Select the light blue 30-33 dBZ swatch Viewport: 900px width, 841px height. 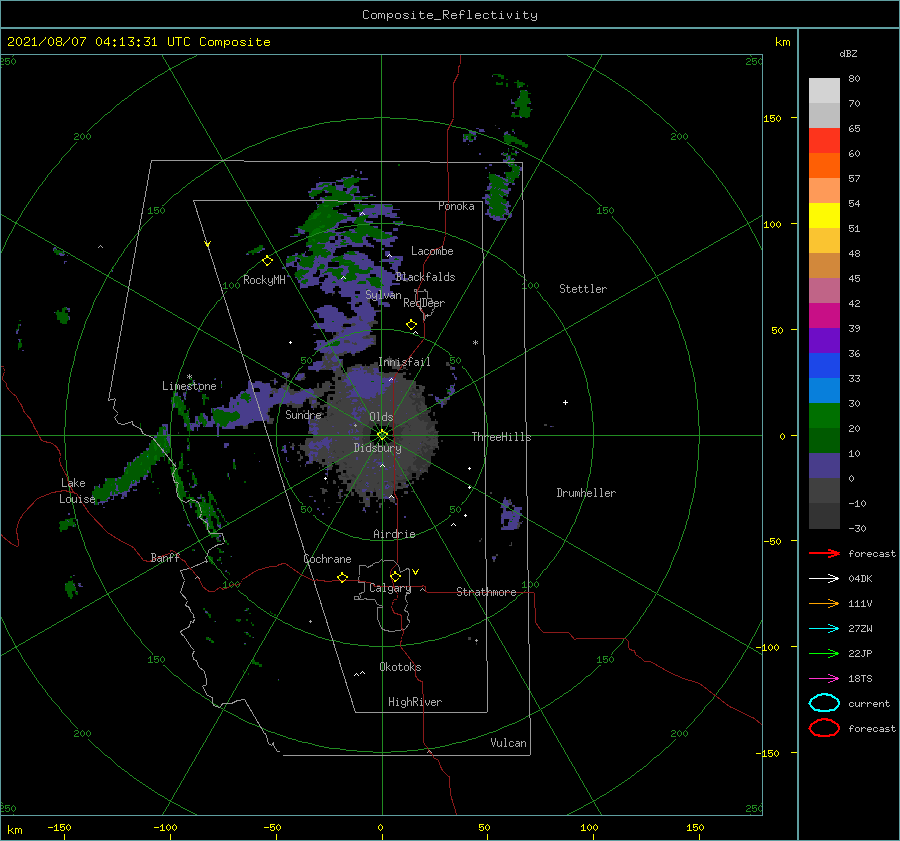click(824, 390)
